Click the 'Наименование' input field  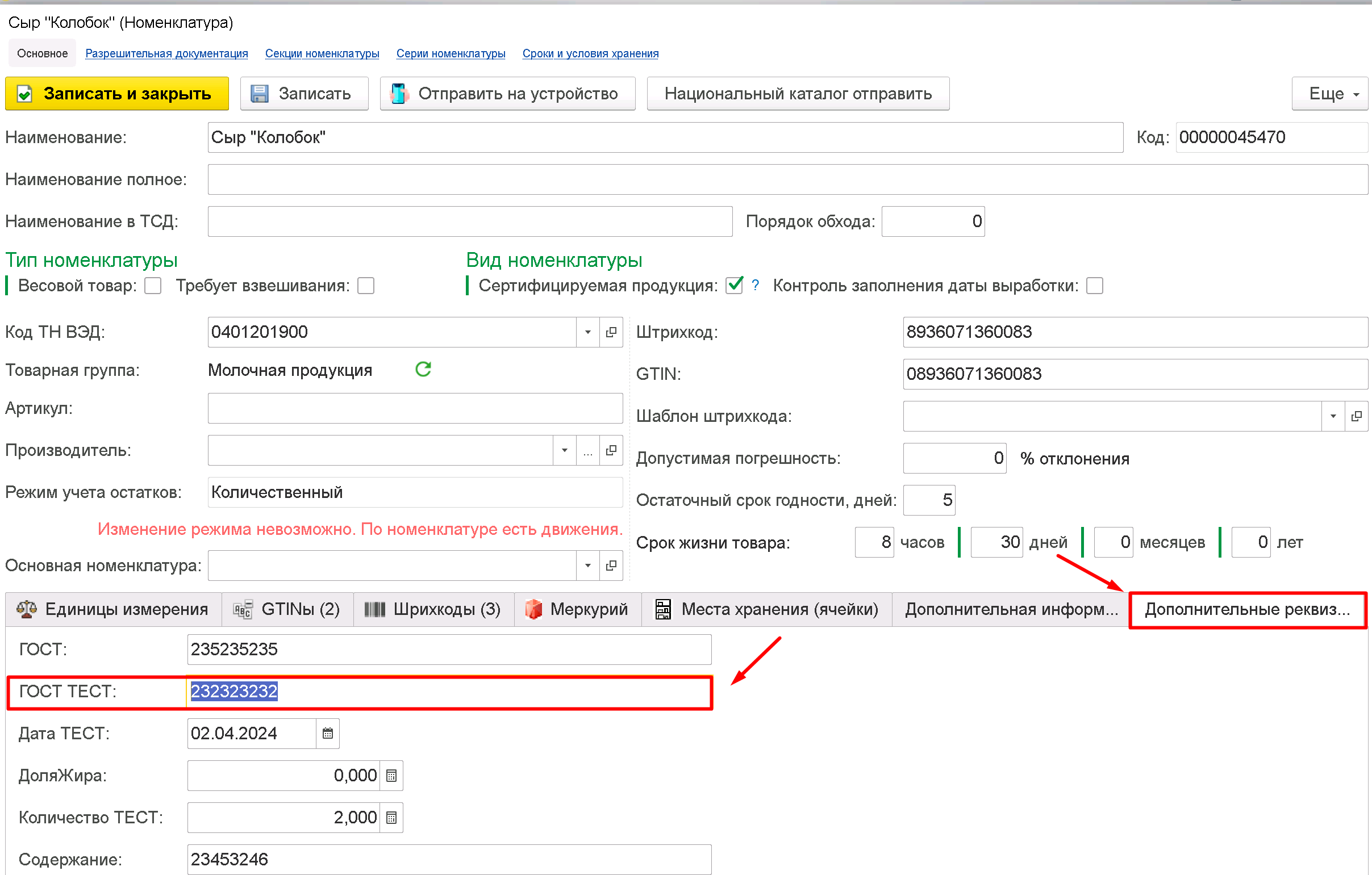(665, 137)
